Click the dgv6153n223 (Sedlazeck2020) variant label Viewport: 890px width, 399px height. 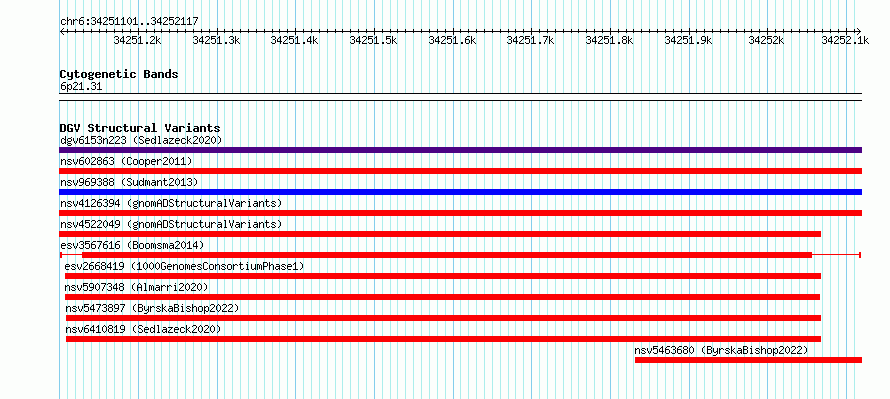tap(141, 140)
